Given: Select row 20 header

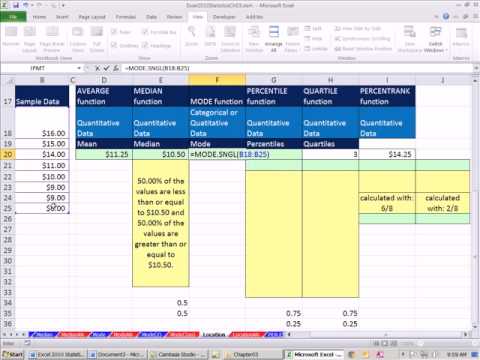Looking at the screenshot, I should tap(8, 154).
